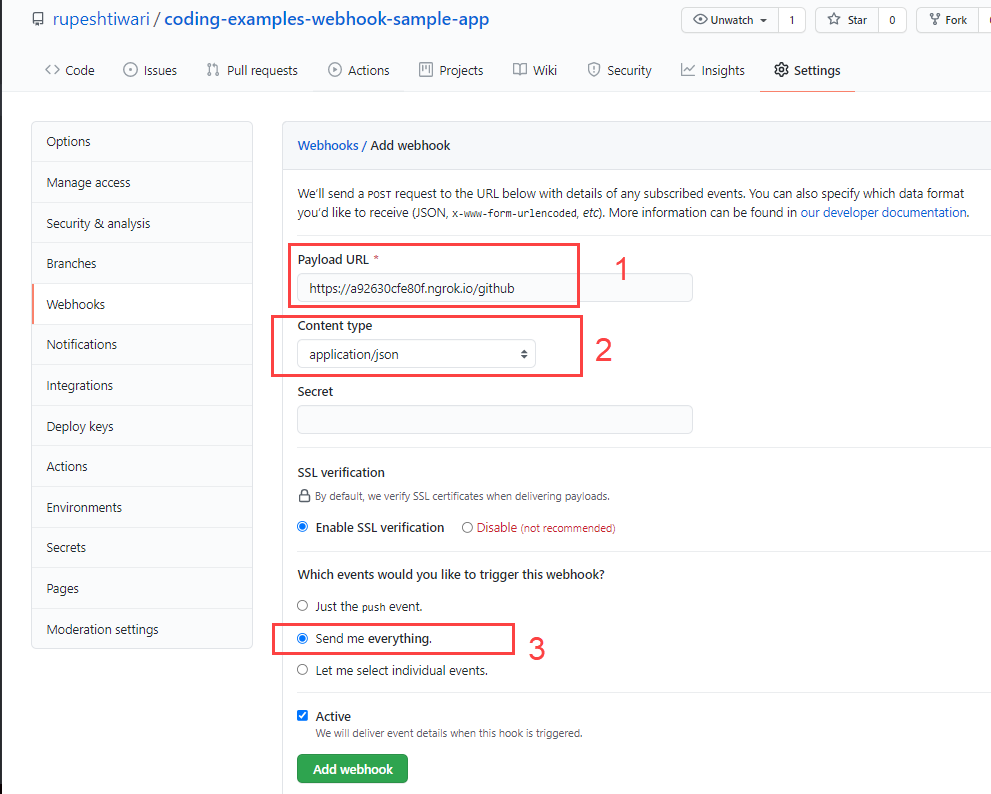Screen dimensions: 991x794
Task: Open Branches in settings sidebar
Action: [142, 264]
